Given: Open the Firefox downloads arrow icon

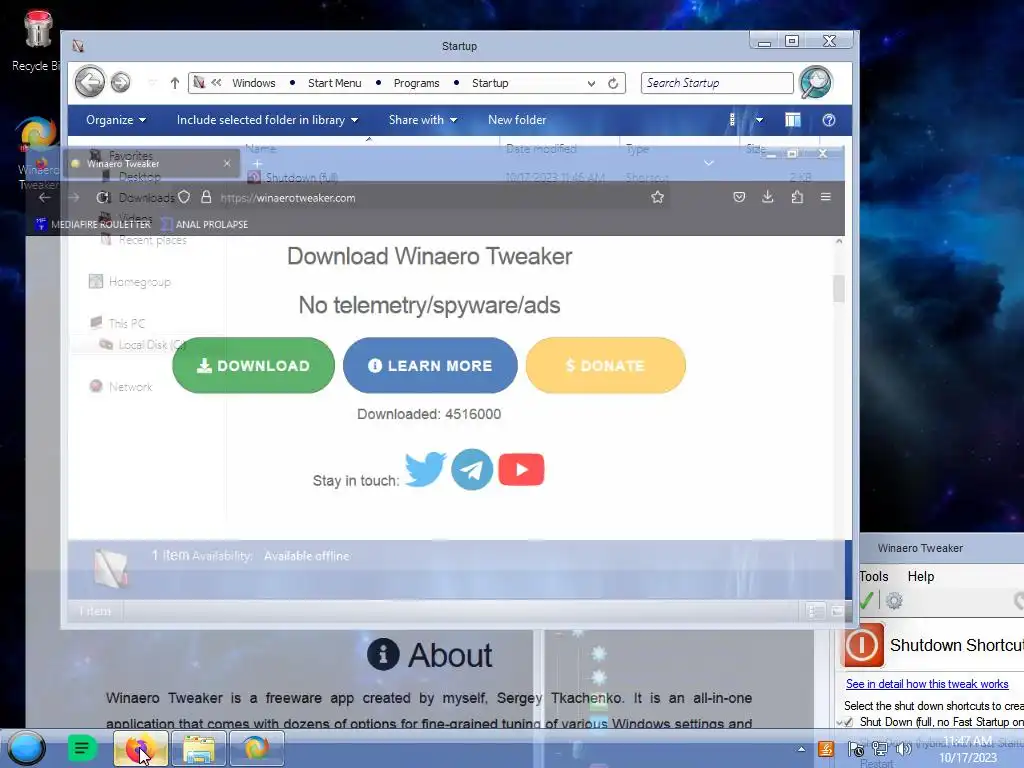Looking at the screenshot, I should 767,197.
